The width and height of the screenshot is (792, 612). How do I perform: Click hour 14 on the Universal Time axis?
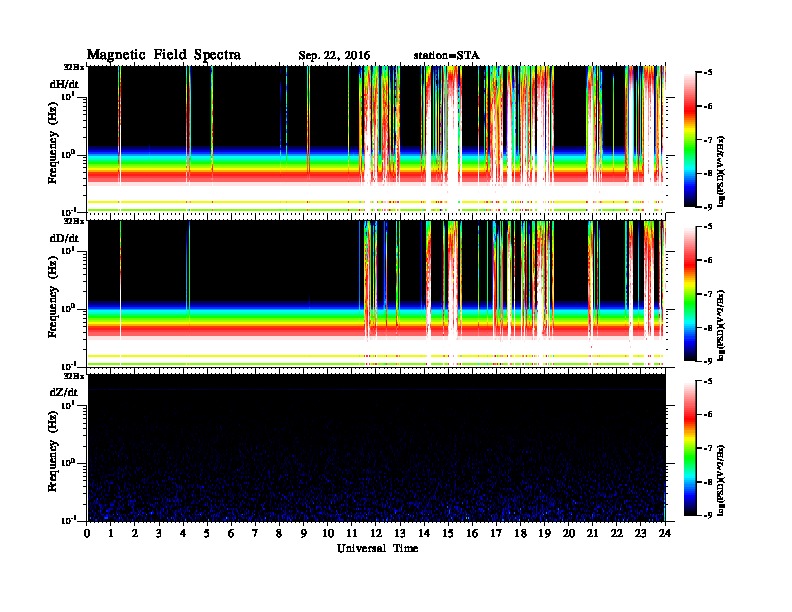[x=424, y=534]
